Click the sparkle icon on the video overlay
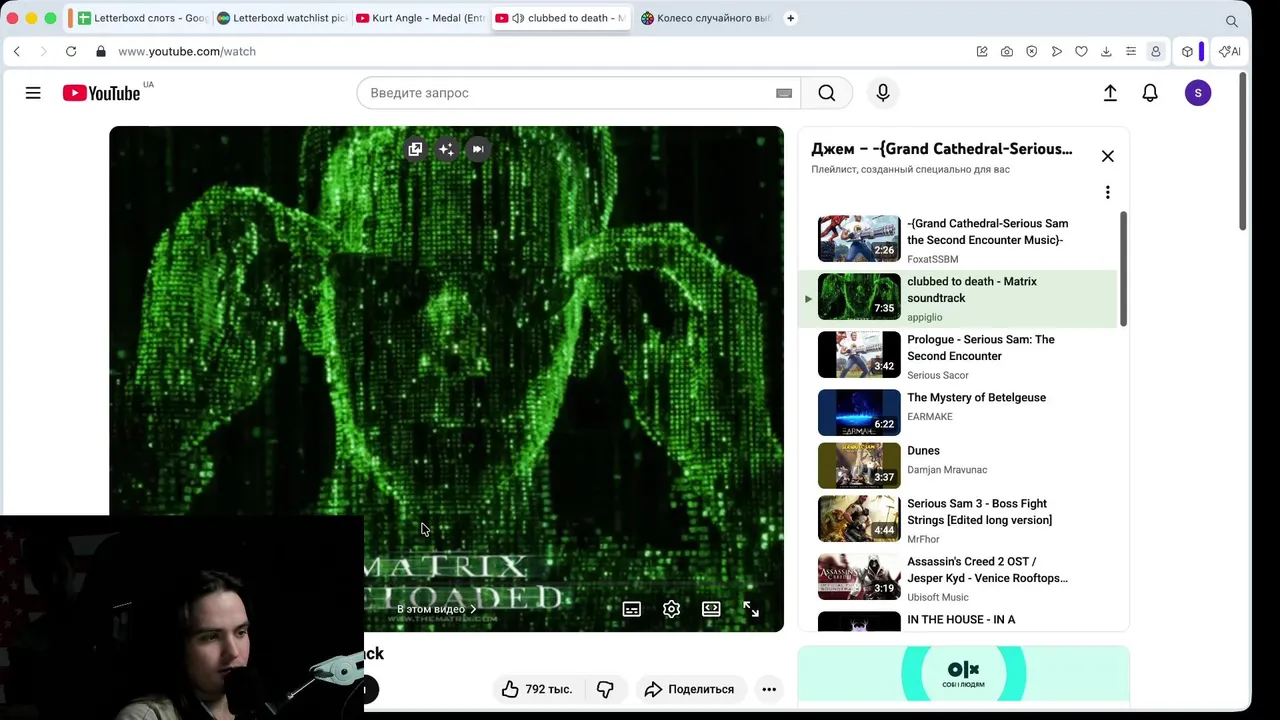The image size is (1280, 720). 446,149
